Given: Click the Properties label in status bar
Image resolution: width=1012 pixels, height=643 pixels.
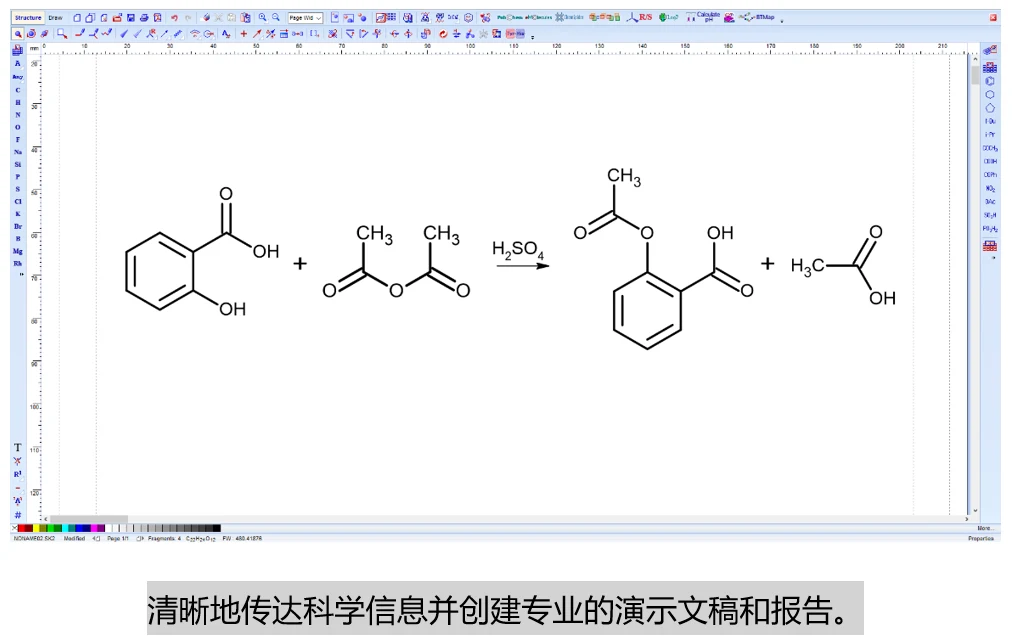Looking at the screenshot, I should (x=980, y=538).
